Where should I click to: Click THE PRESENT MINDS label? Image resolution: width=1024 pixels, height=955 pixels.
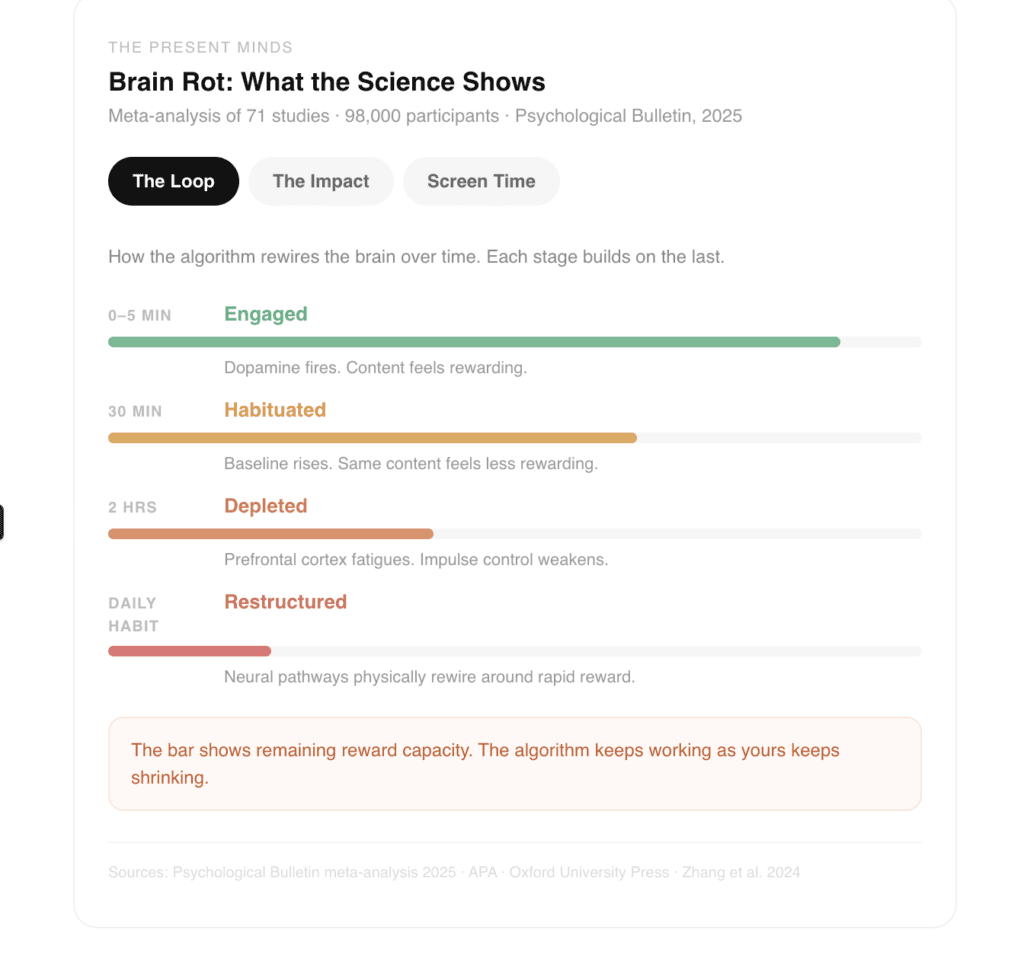tap(200, 47)
